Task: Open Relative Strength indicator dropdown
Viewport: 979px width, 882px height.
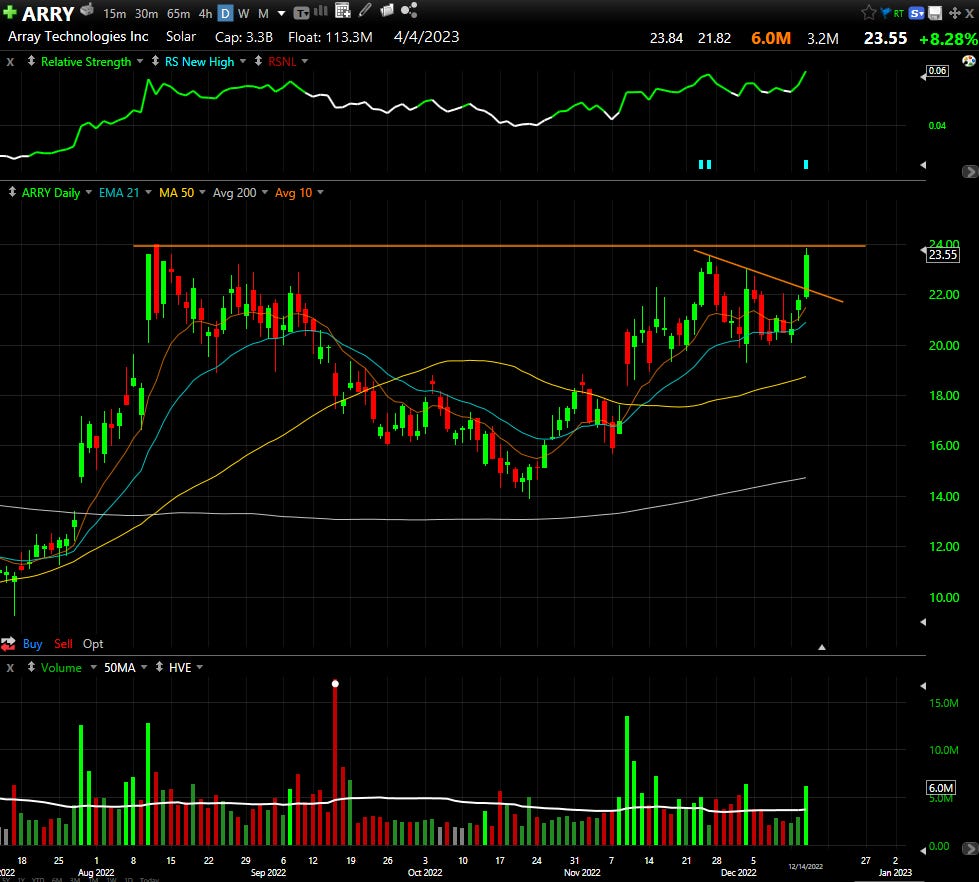Action: click(x=140, y=61)
